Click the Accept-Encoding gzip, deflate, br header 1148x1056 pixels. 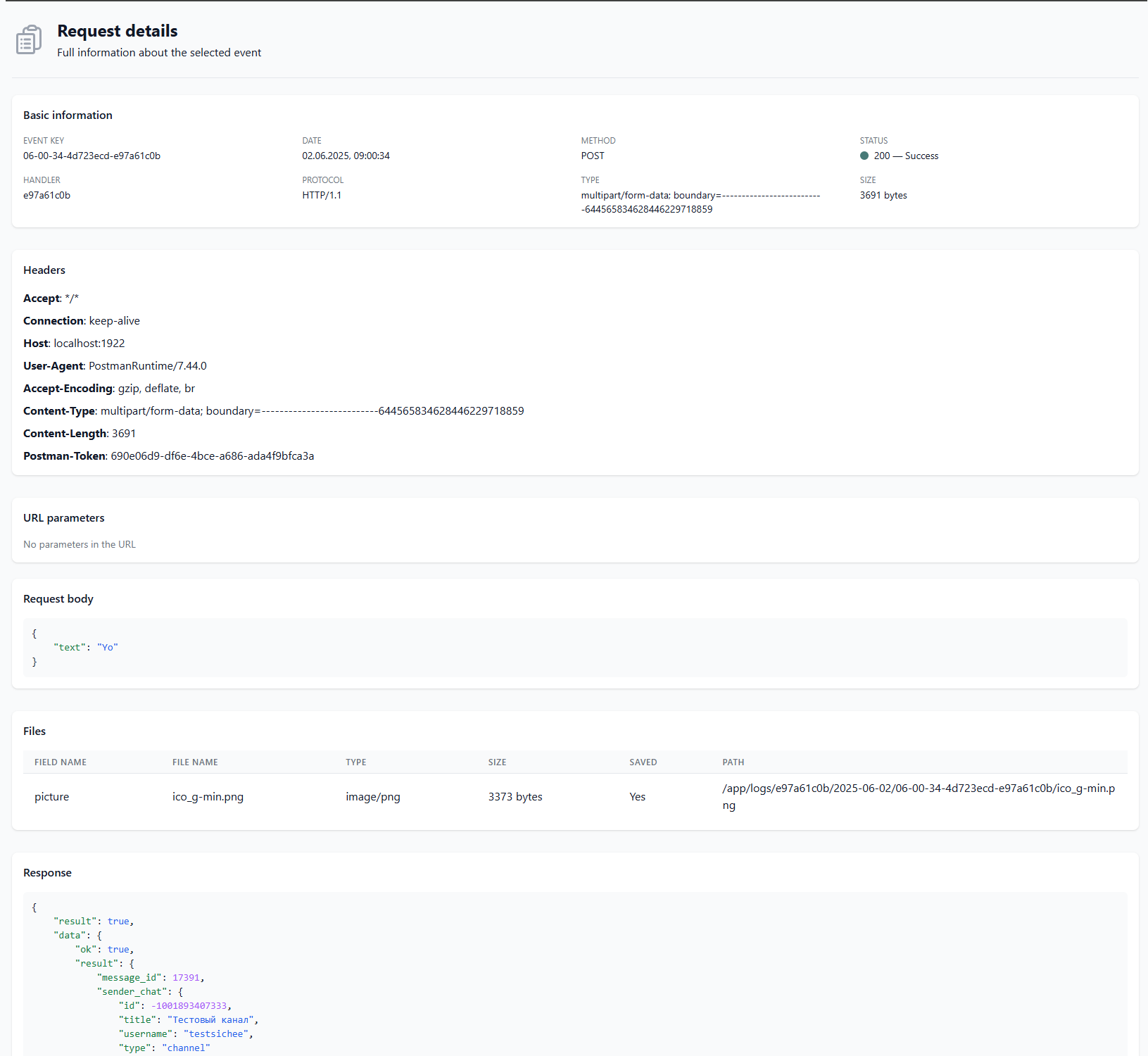pyautogui.click(x=109, y=389)
